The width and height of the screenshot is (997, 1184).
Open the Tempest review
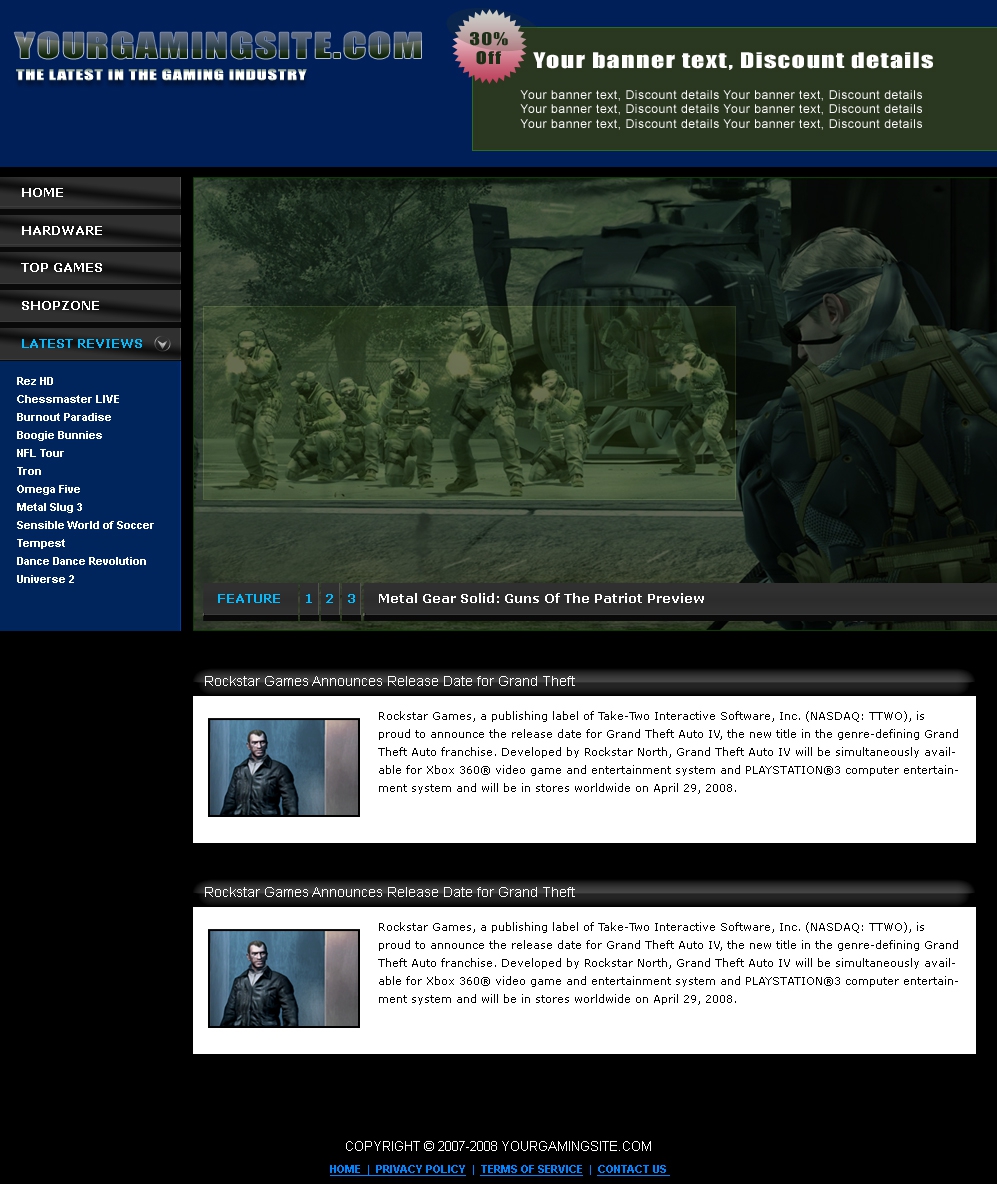tap(41, 544)
